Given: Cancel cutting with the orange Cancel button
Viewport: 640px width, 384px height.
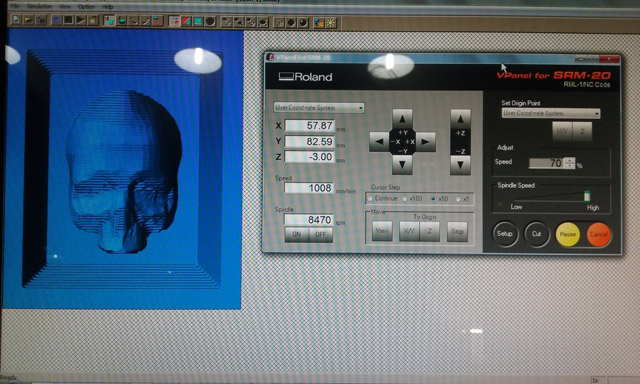Looking at the screenshot, I should [x=599, y=234].
